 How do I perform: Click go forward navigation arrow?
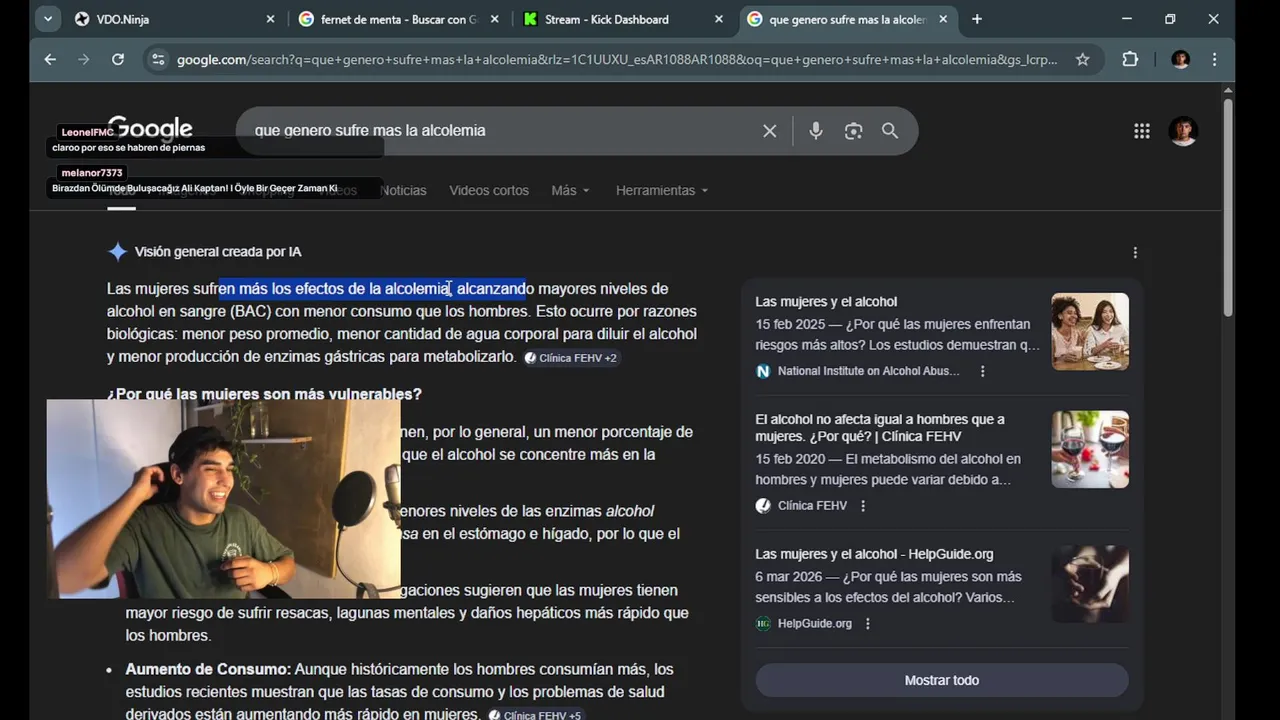point(84,60)
